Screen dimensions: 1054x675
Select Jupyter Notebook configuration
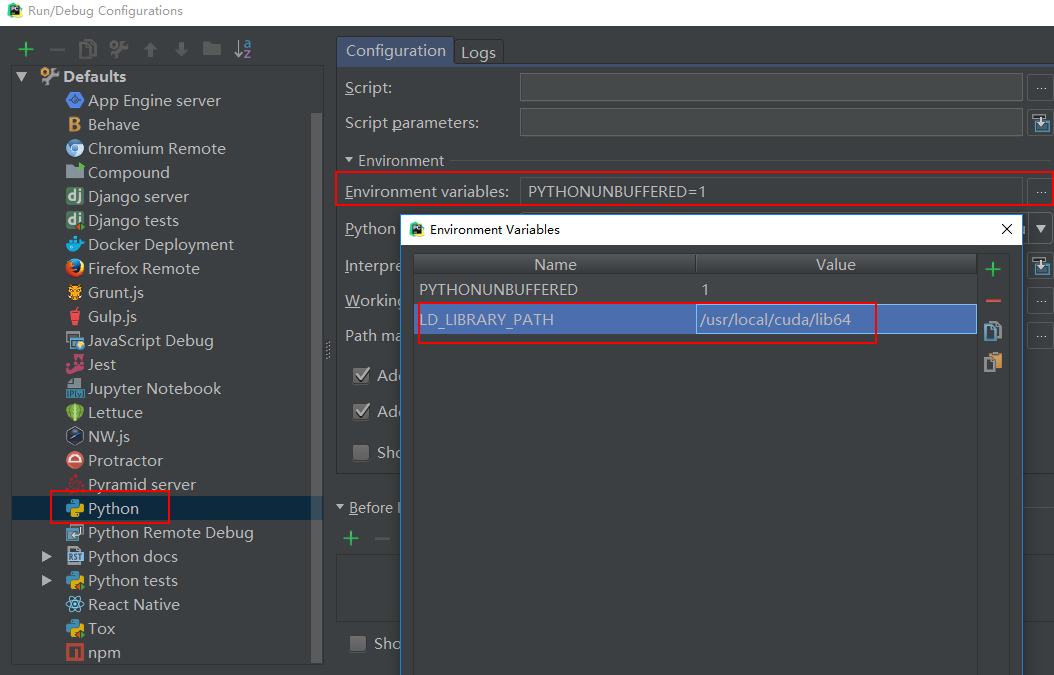[x=154, y=389]
